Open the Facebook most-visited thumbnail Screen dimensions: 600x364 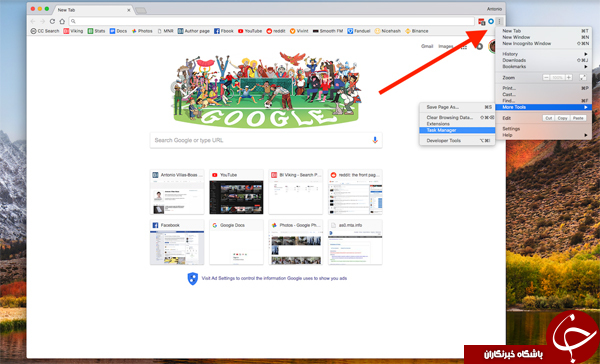[177, 242]
